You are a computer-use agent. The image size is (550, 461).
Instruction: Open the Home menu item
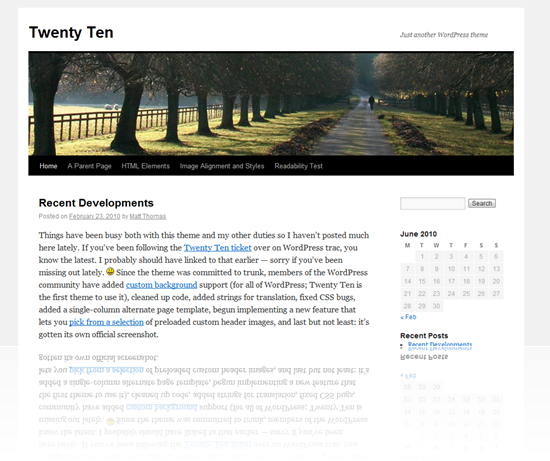[x=48, y=166]
